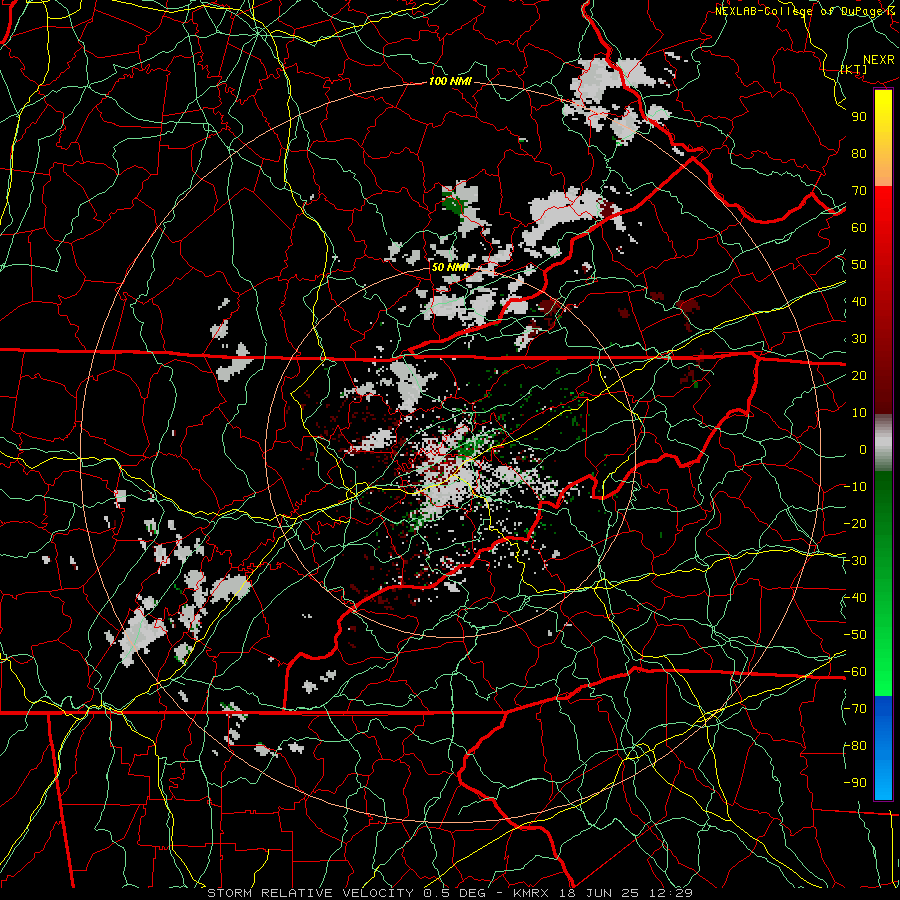The height and width of the screenshot is (900, 900).
Task: Select the positive 30 value on velocity scale
Action: click(x=859, y=339)
